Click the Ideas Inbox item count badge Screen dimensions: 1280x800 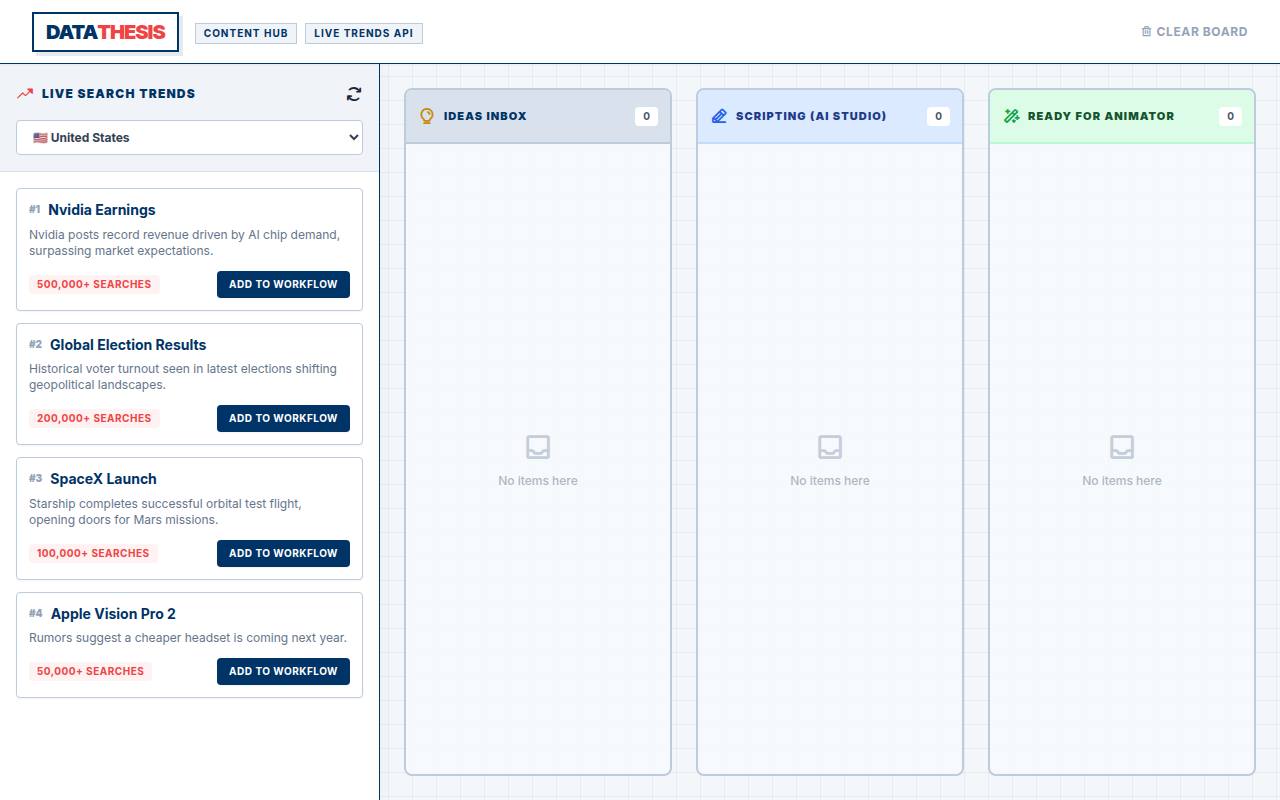tap(646, 116)
